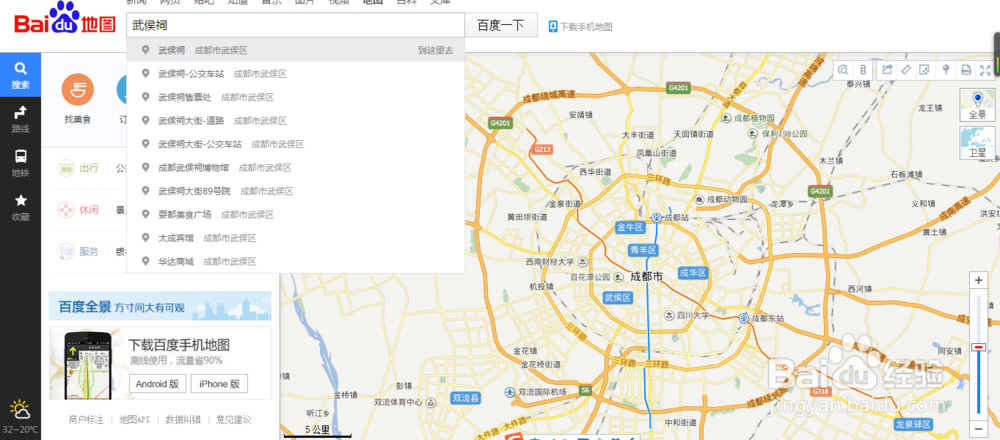The height and width of the screenshot is (440, 1000).
Task: Select suggestion 太成宾馆
Action: tap(295, 238)
